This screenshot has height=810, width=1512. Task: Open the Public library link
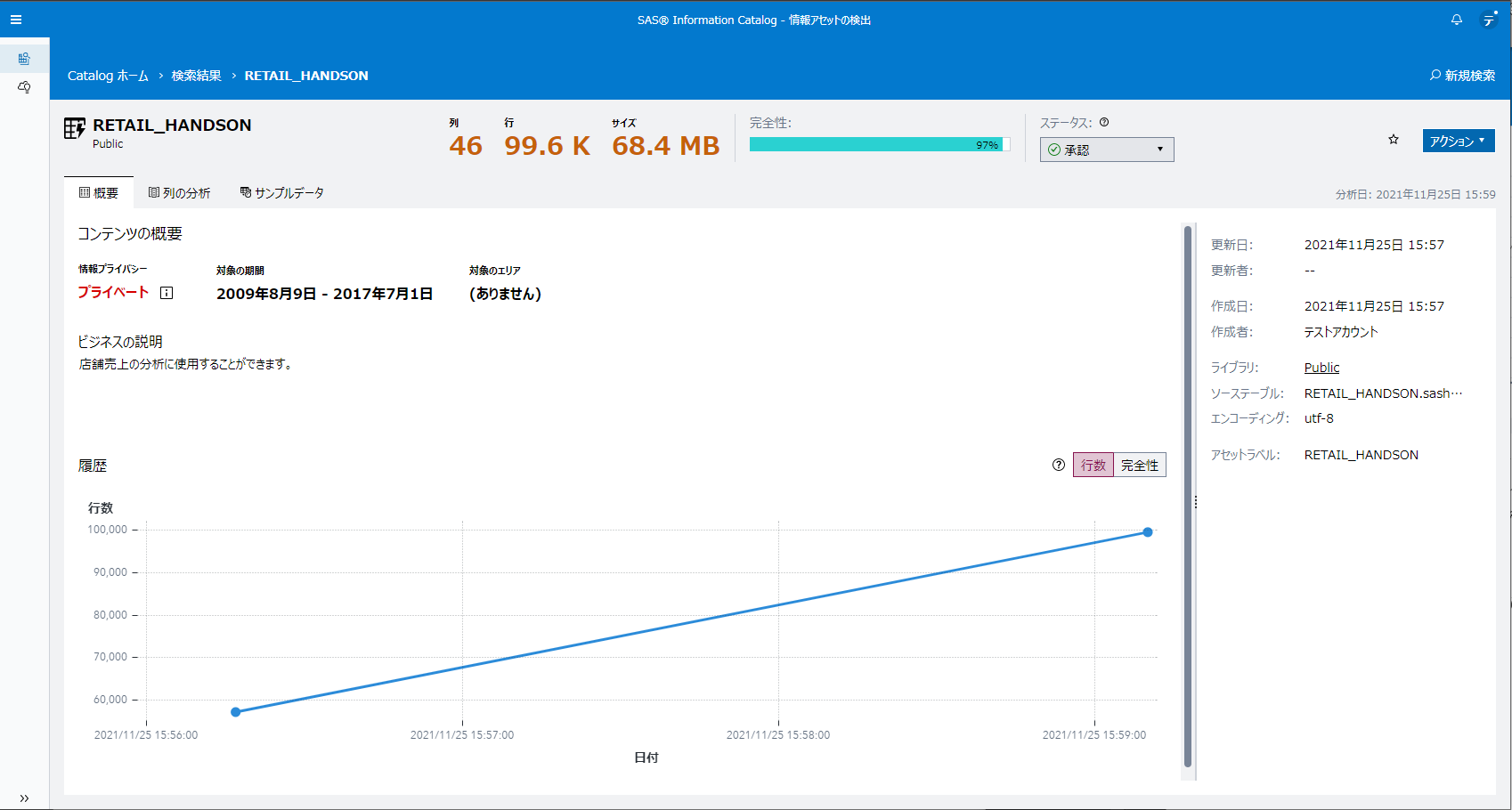click(1321, 368)
